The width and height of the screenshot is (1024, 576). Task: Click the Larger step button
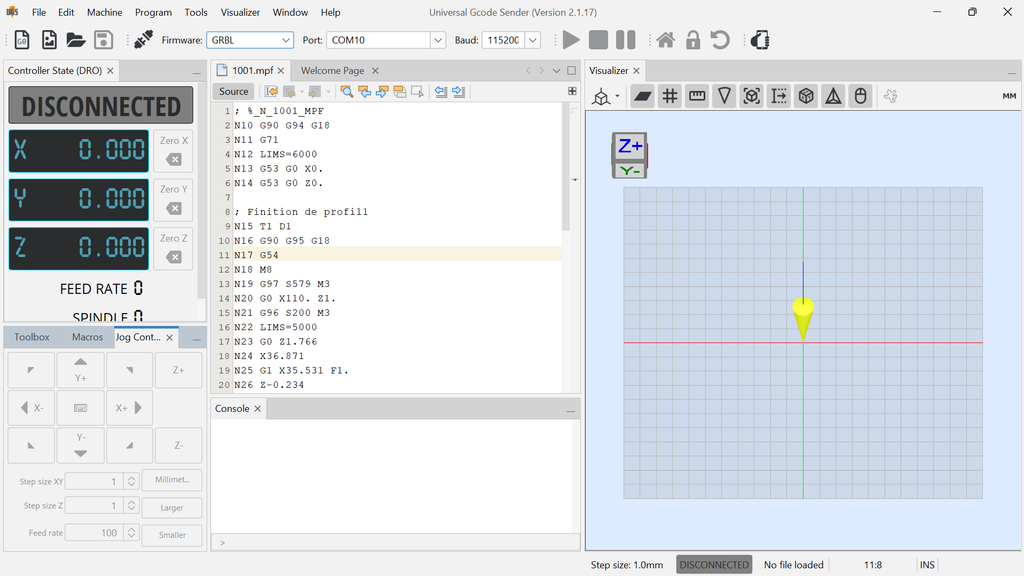[x=172, y=507]
